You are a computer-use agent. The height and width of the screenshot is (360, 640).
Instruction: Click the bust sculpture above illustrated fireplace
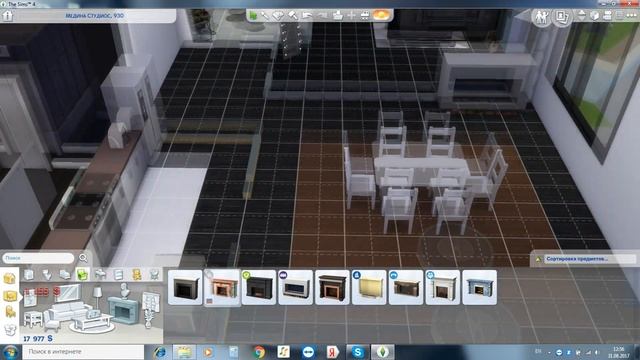click(125, 291)
